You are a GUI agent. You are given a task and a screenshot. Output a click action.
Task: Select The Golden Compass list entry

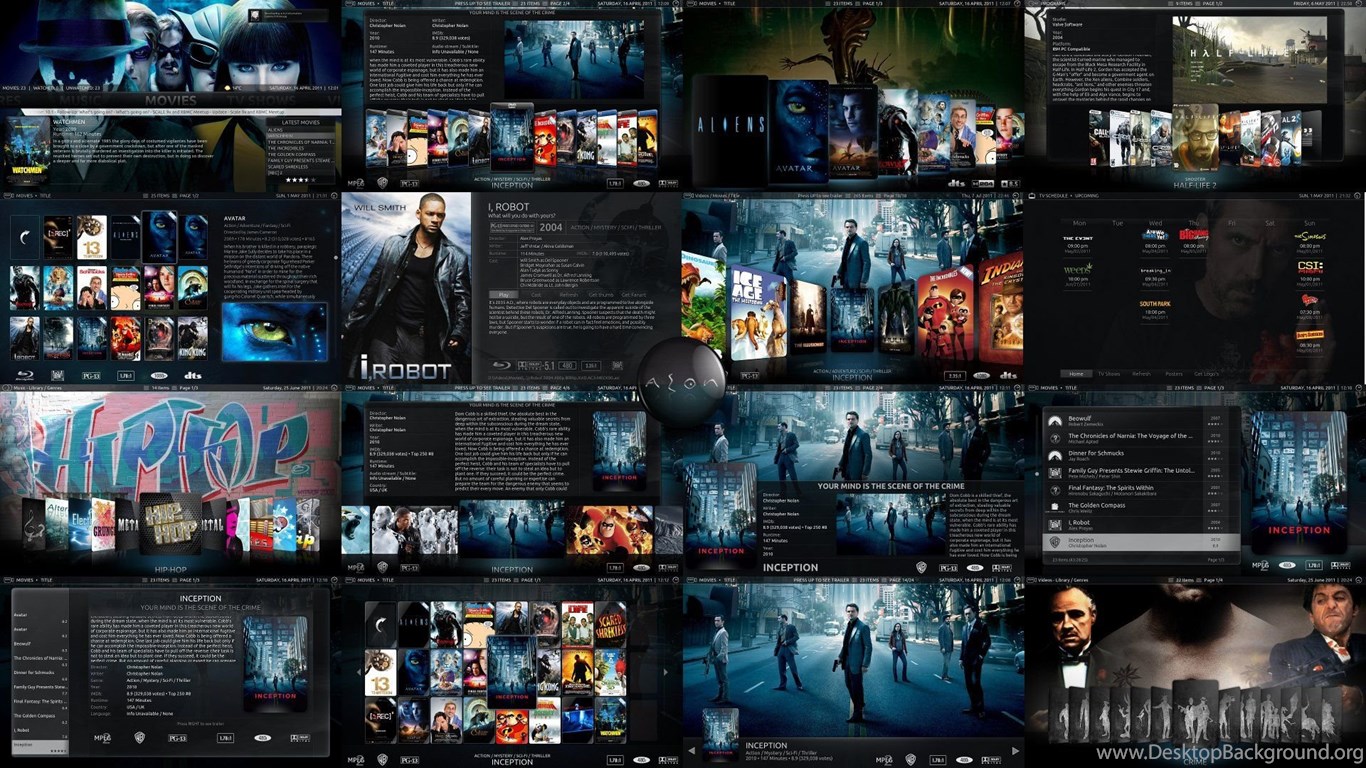pos(1141,508)
